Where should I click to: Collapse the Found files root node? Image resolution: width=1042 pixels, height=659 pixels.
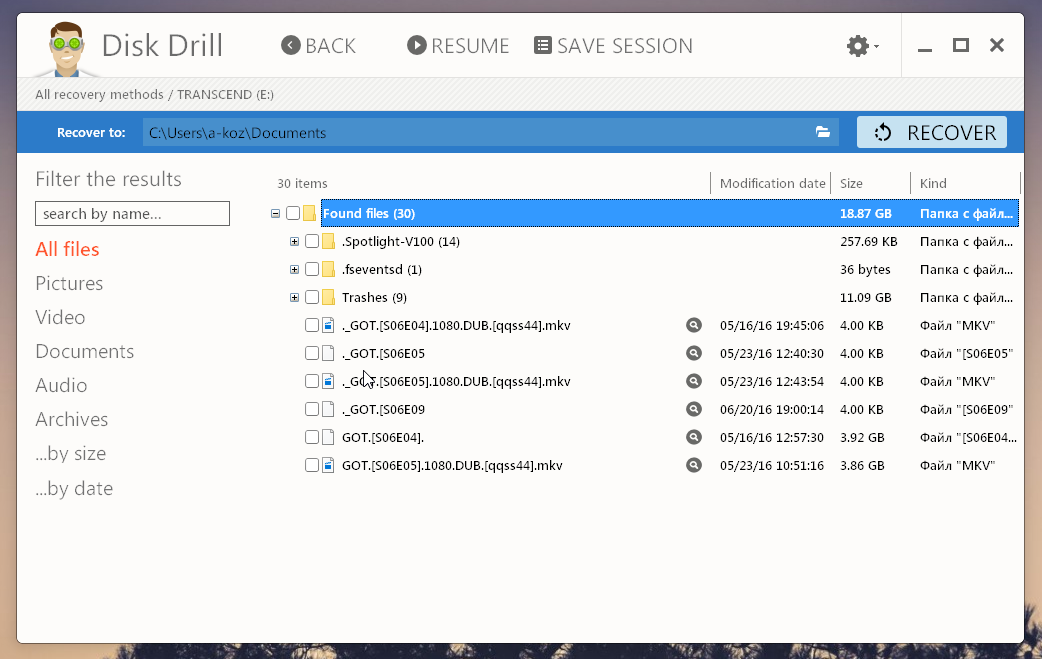[x=275, y=213]
